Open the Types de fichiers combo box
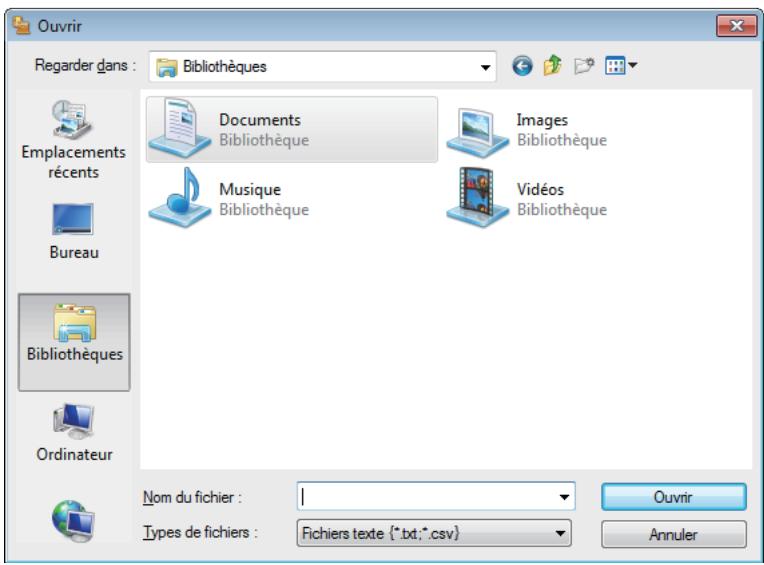The image size is (764, 565). pos(434,533)
